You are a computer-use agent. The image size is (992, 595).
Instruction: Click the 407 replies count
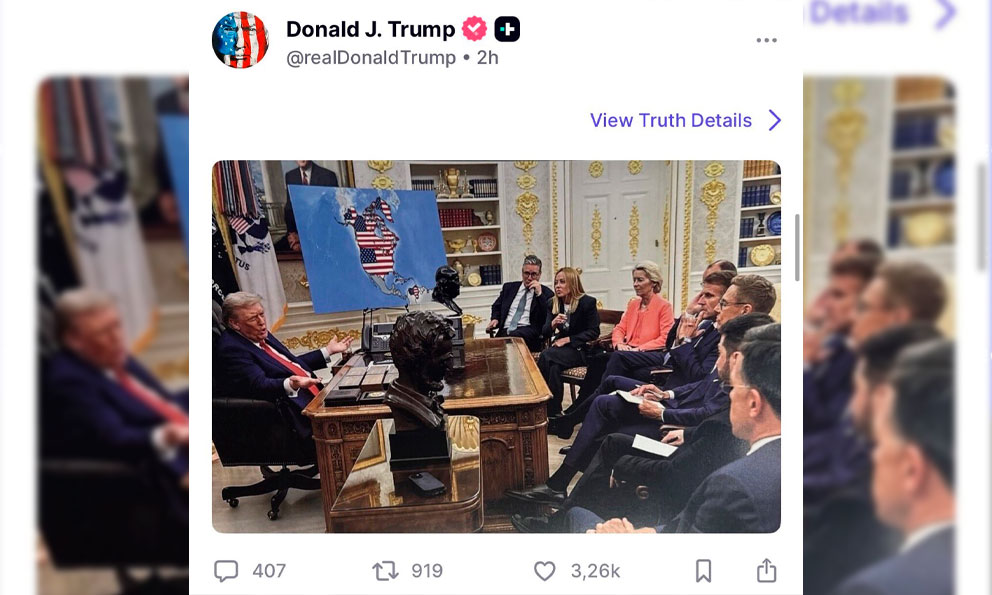point(269,571)
